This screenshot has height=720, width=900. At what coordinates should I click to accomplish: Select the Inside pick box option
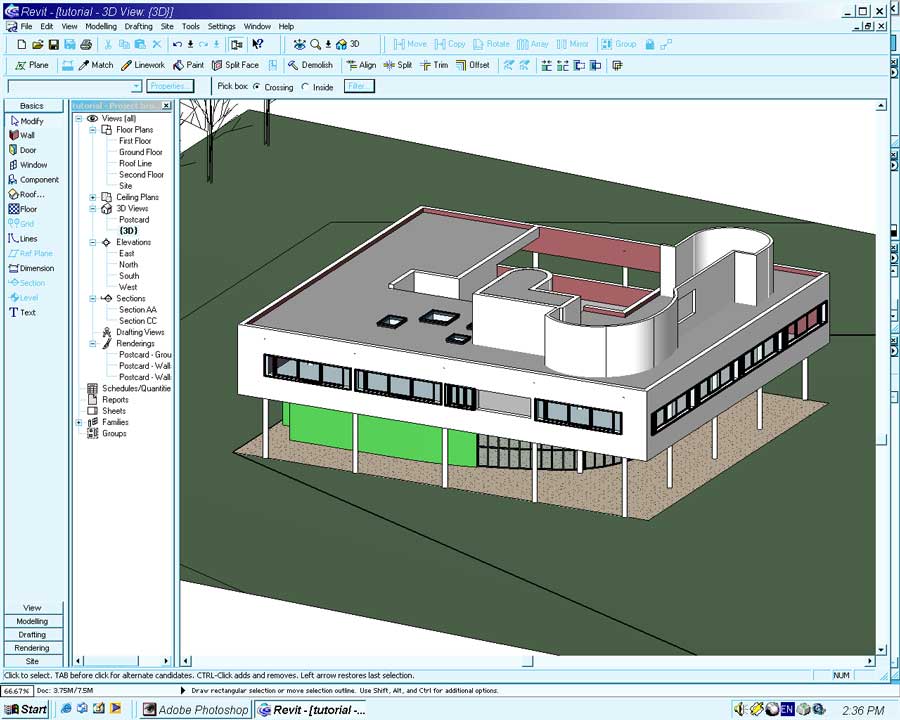click(317, 87)
